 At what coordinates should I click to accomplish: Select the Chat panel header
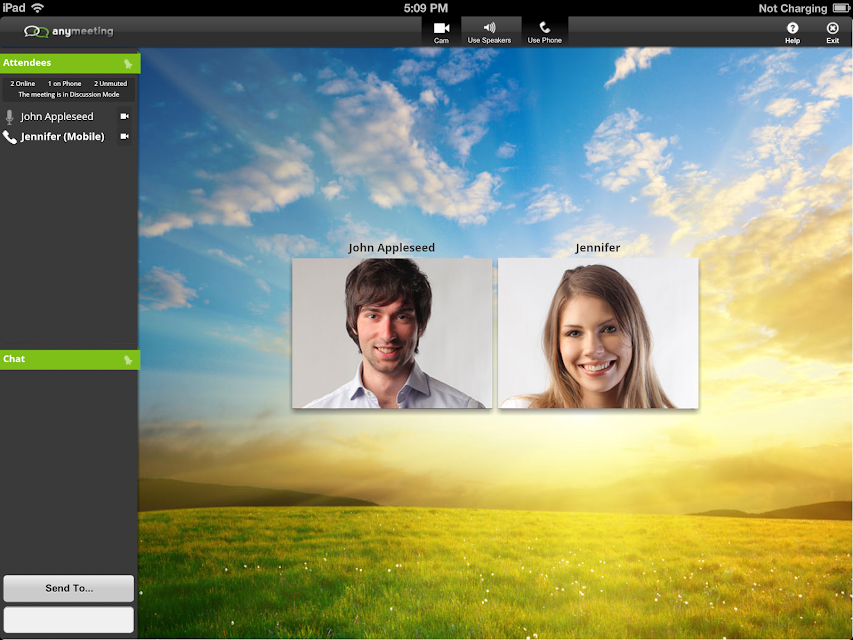click(x=70, y=360)
